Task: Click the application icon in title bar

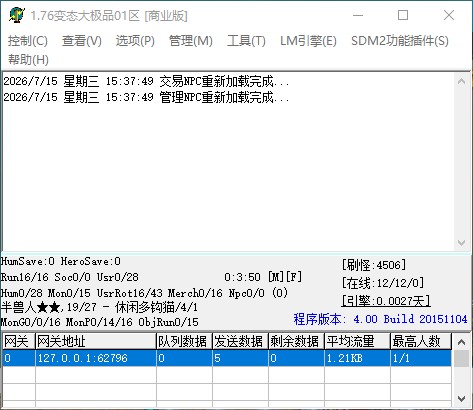Action: 17,15
